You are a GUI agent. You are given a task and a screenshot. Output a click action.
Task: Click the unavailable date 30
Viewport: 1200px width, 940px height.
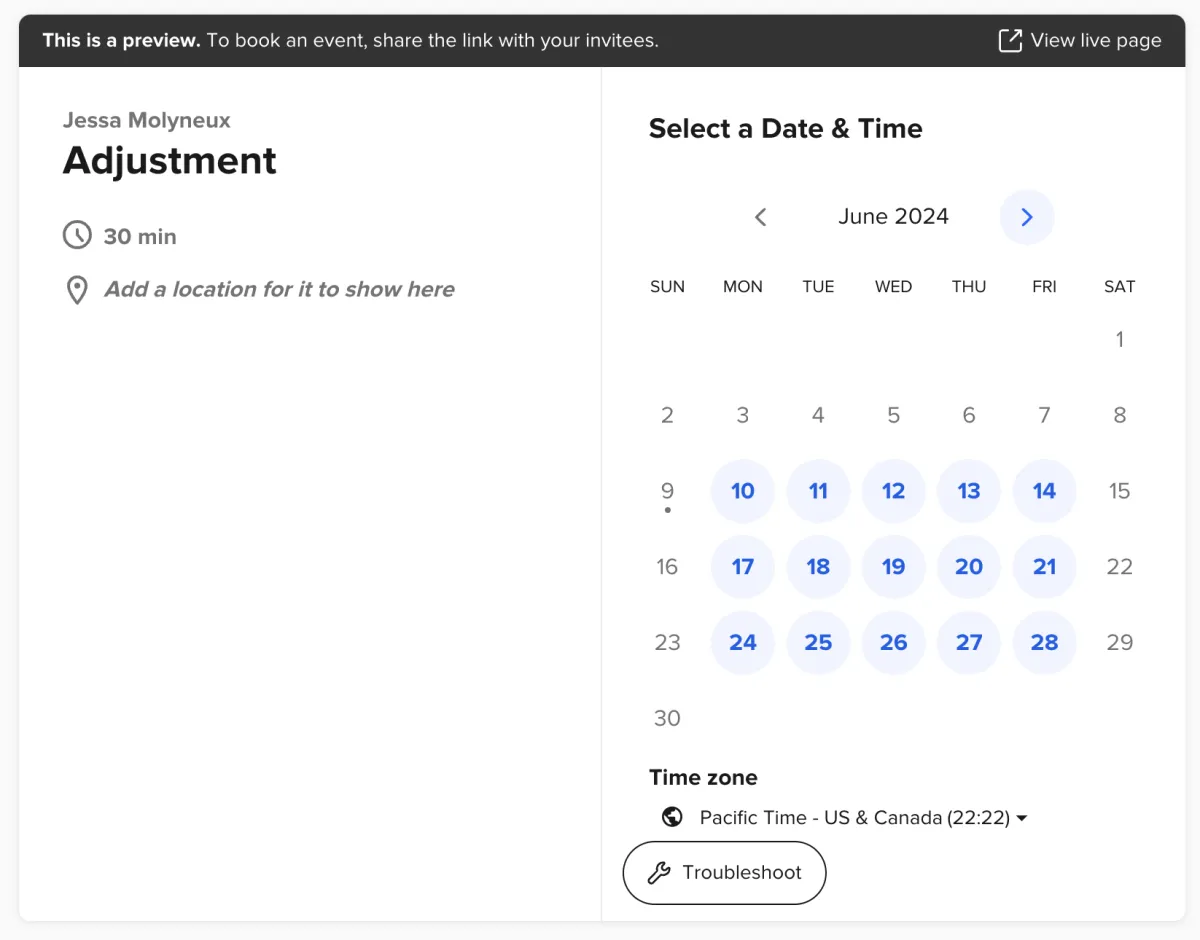tap(667, 718)
